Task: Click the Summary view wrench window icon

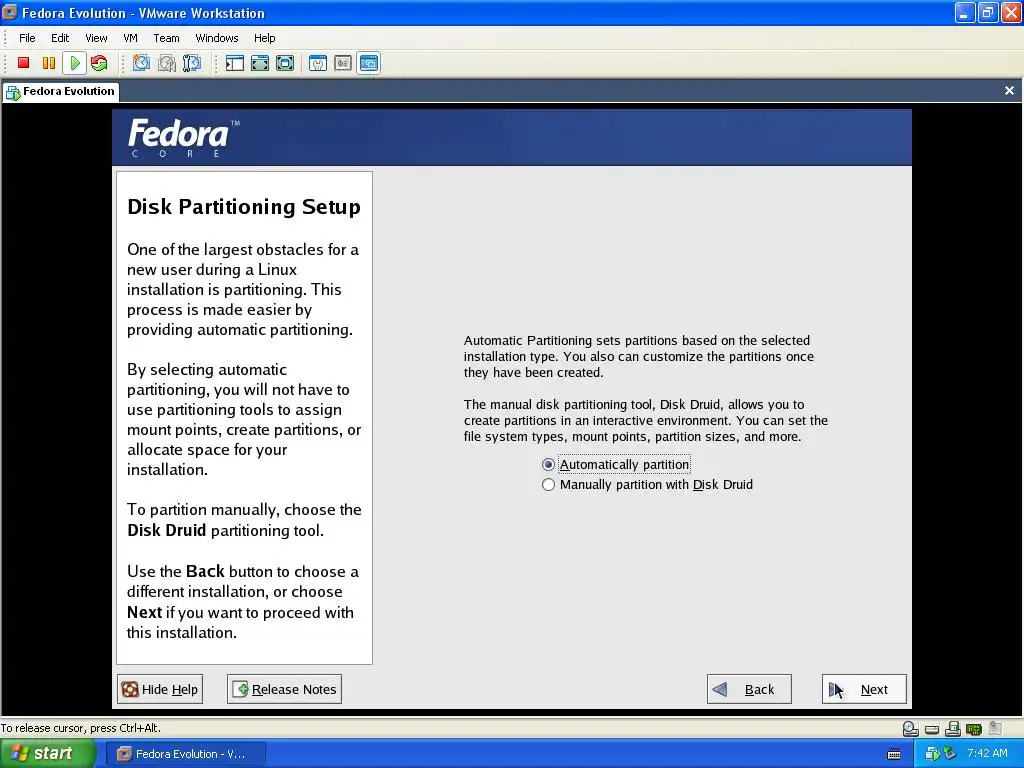Action: click(318, 63)
